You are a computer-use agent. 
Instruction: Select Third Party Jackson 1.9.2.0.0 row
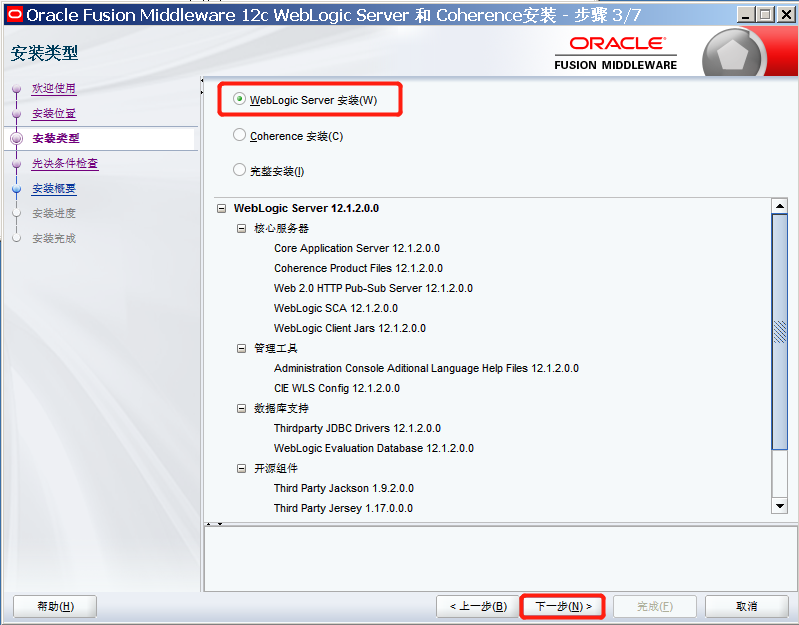(x=343, y=488)
